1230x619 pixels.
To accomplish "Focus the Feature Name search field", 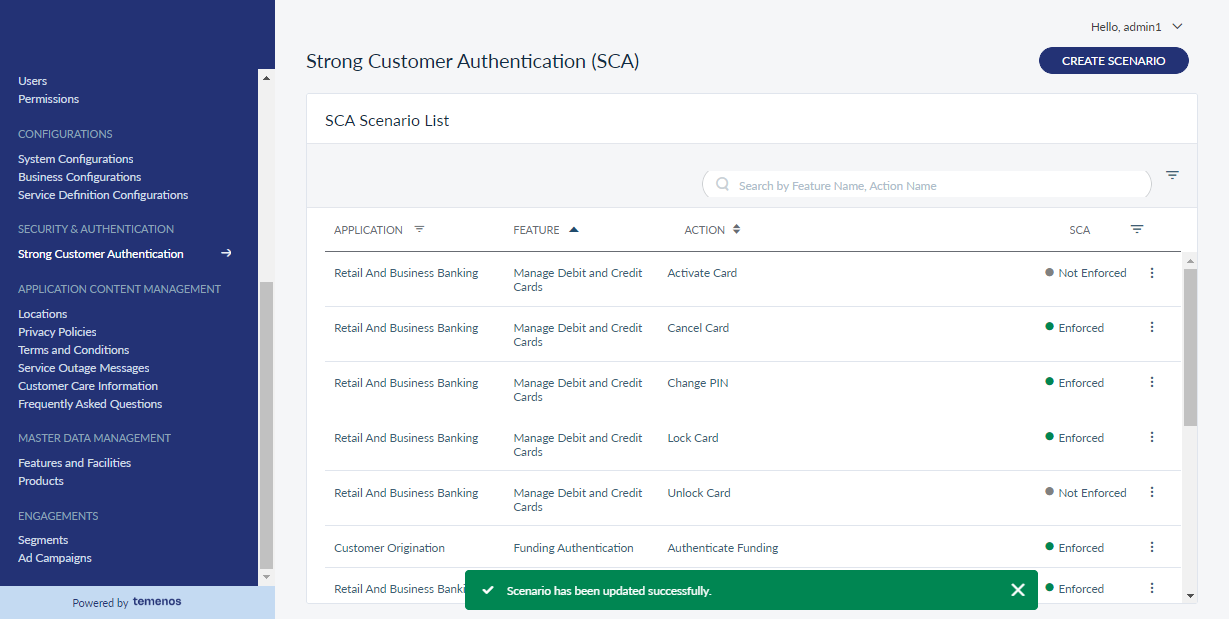I will click(x=927, y=185).
